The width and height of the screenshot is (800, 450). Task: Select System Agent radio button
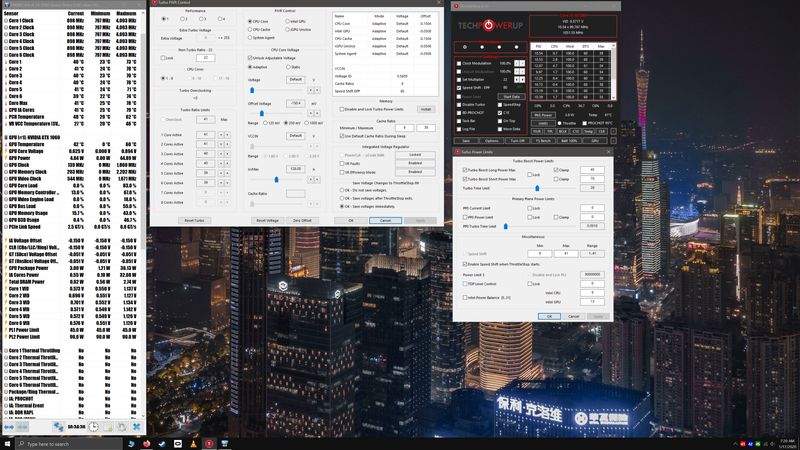point(250,38)
